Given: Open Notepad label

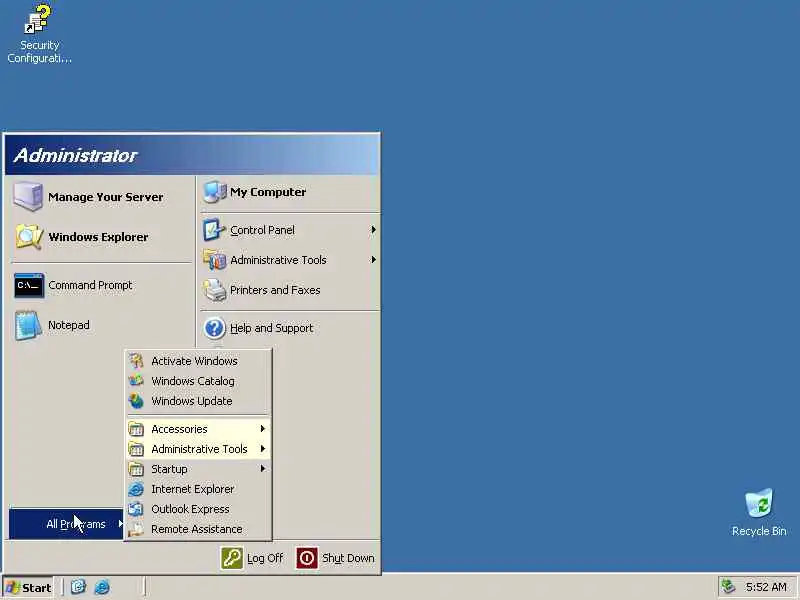Looking at the screenshot, I should pos(69,325).
